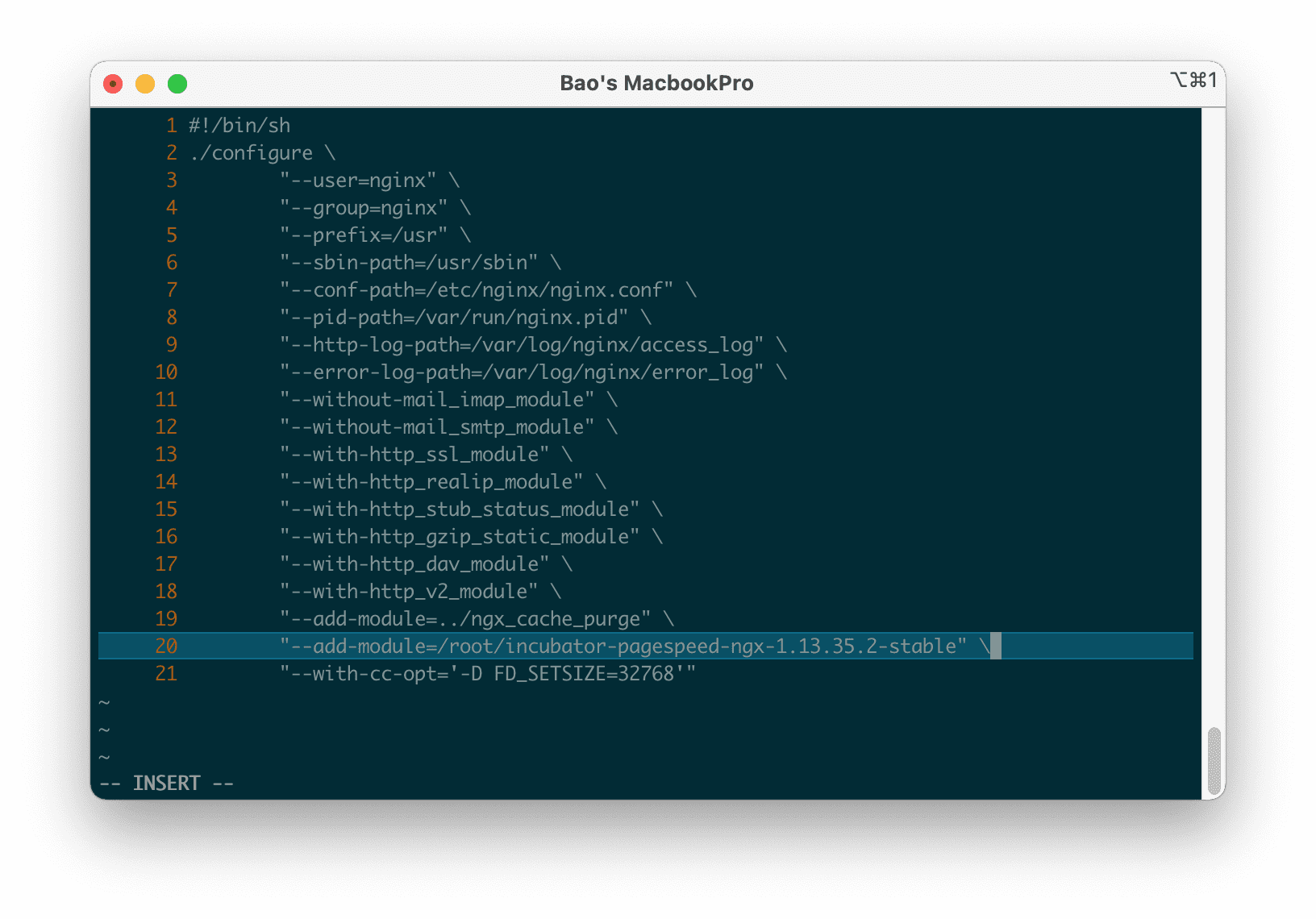
Task: Click line number 14 in the gutter
Action: pos(166,482)
